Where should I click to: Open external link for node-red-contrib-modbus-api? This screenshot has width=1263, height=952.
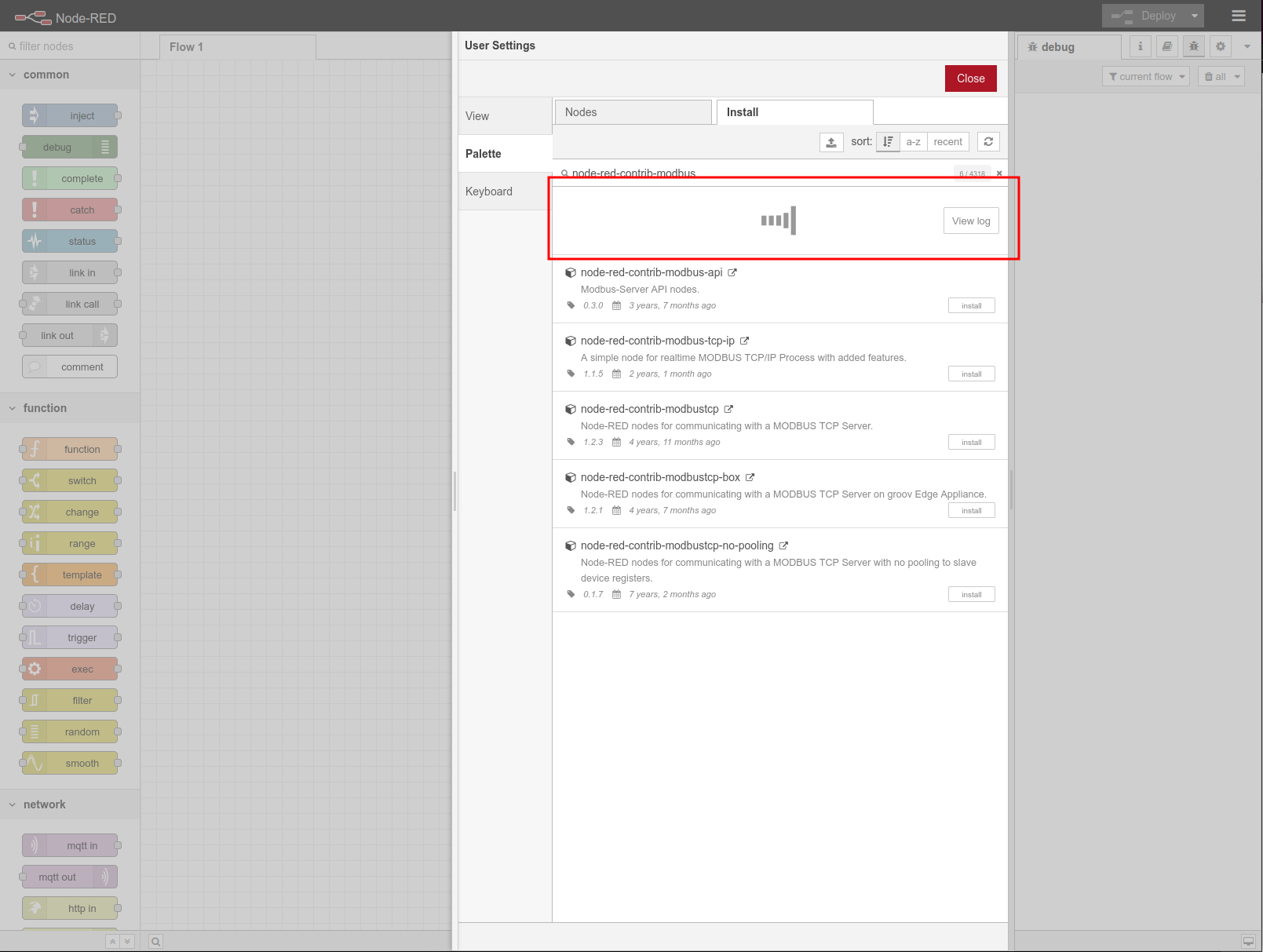tap(732, 273)
